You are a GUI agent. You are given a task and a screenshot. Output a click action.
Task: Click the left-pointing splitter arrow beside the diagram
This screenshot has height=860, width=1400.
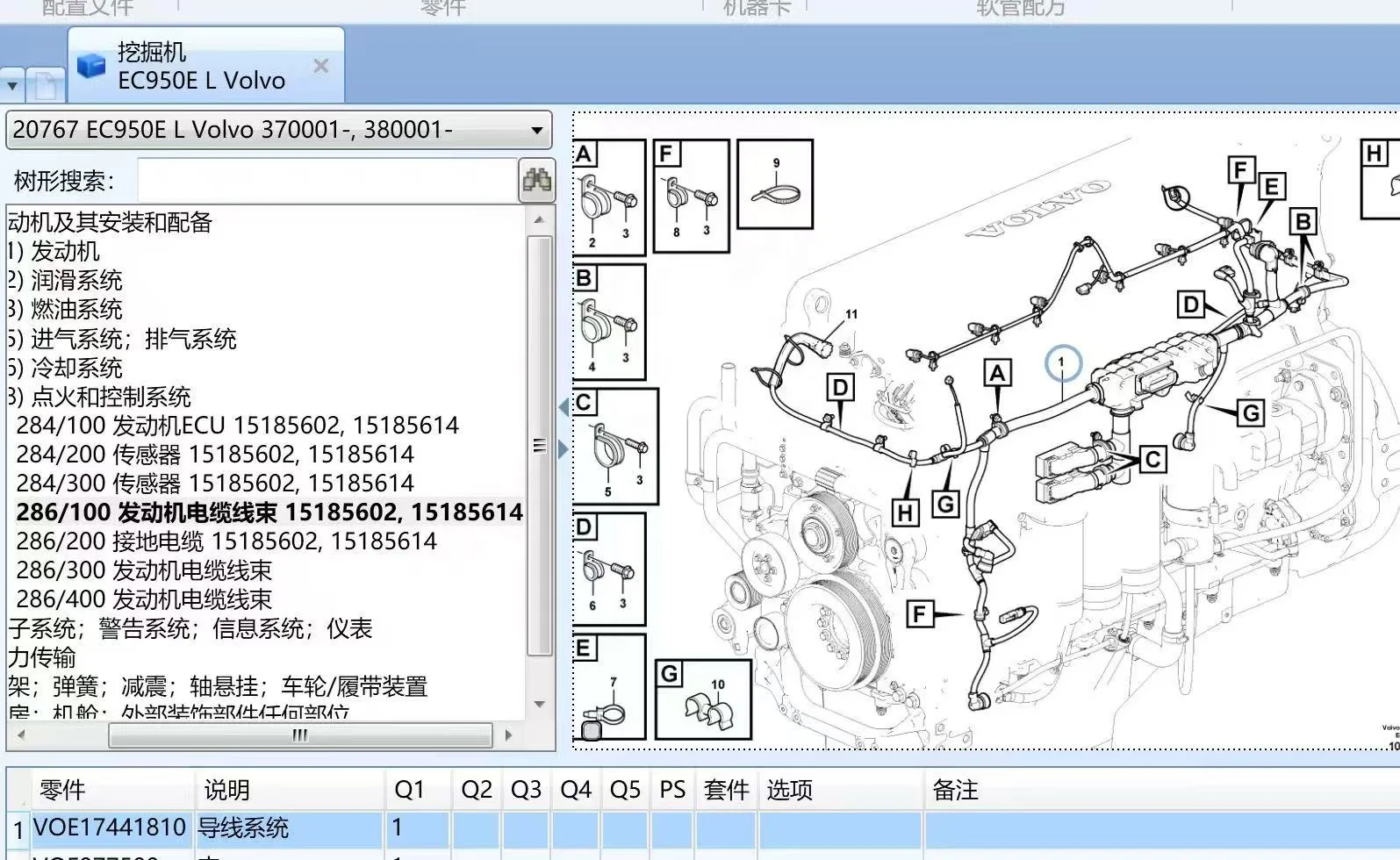point(564,407)
